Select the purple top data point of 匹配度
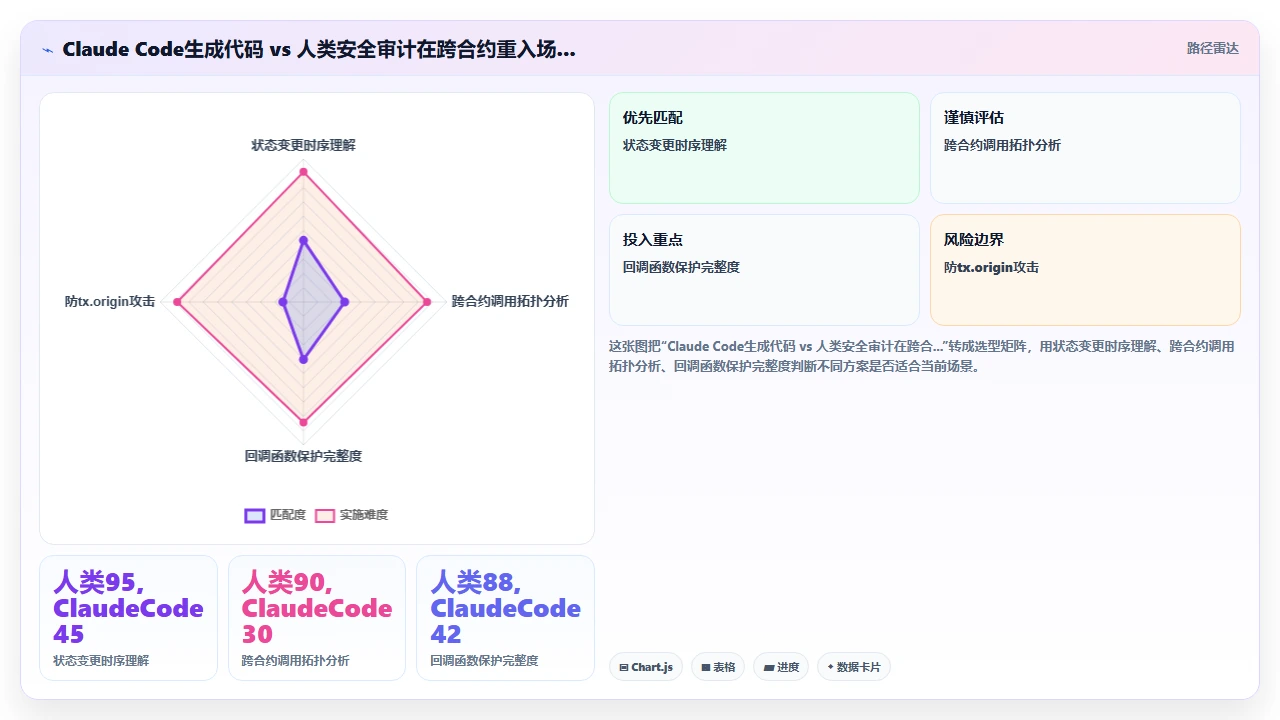Screen dimensions: 1280x720 pyautogui.click(x=303, y=241)
